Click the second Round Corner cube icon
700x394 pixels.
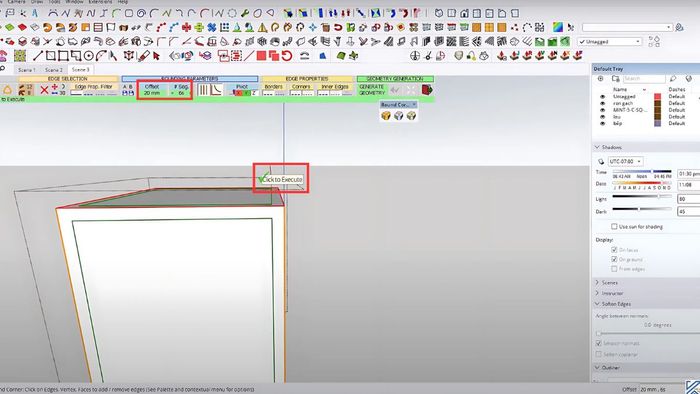[399, 116]
